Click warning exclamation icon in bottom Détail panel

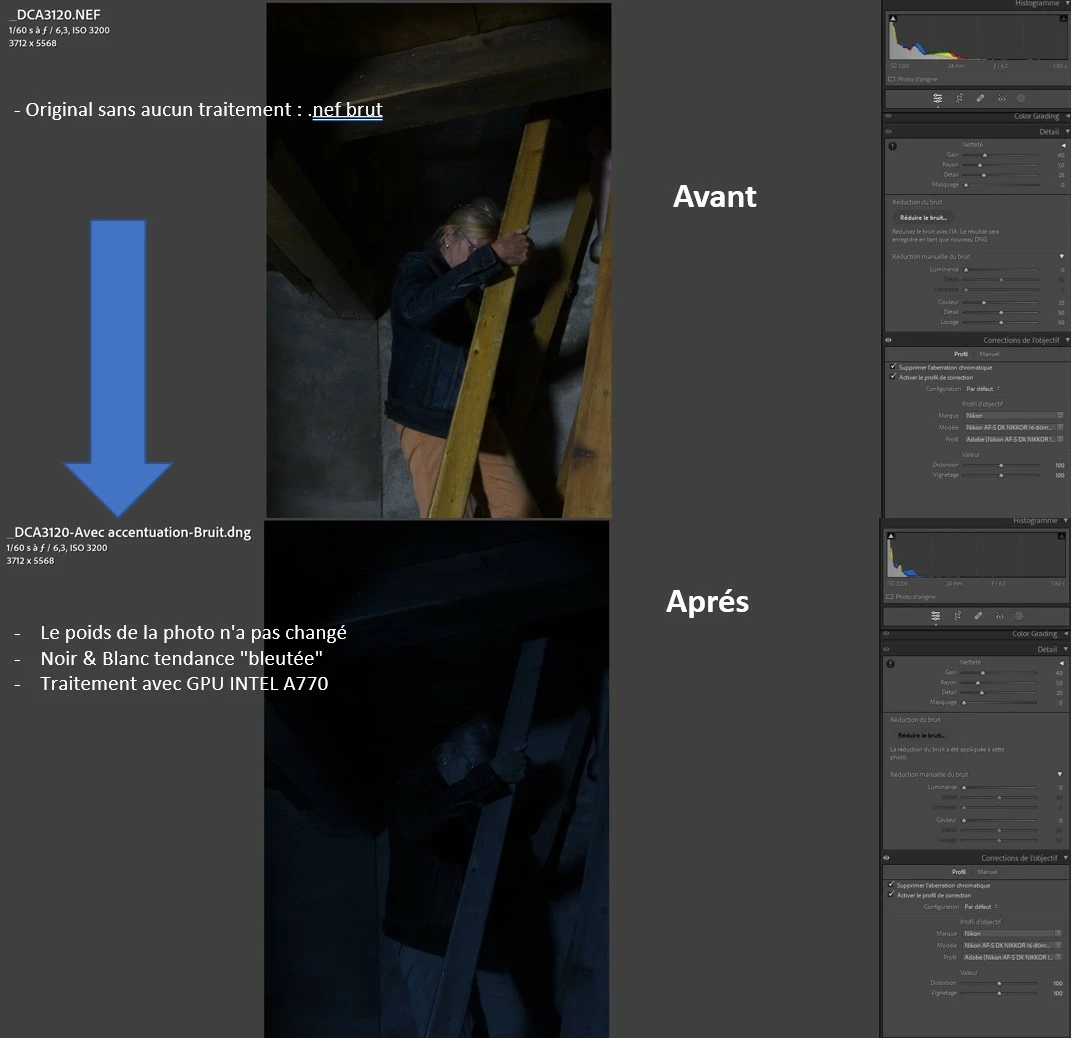point(890,664)
